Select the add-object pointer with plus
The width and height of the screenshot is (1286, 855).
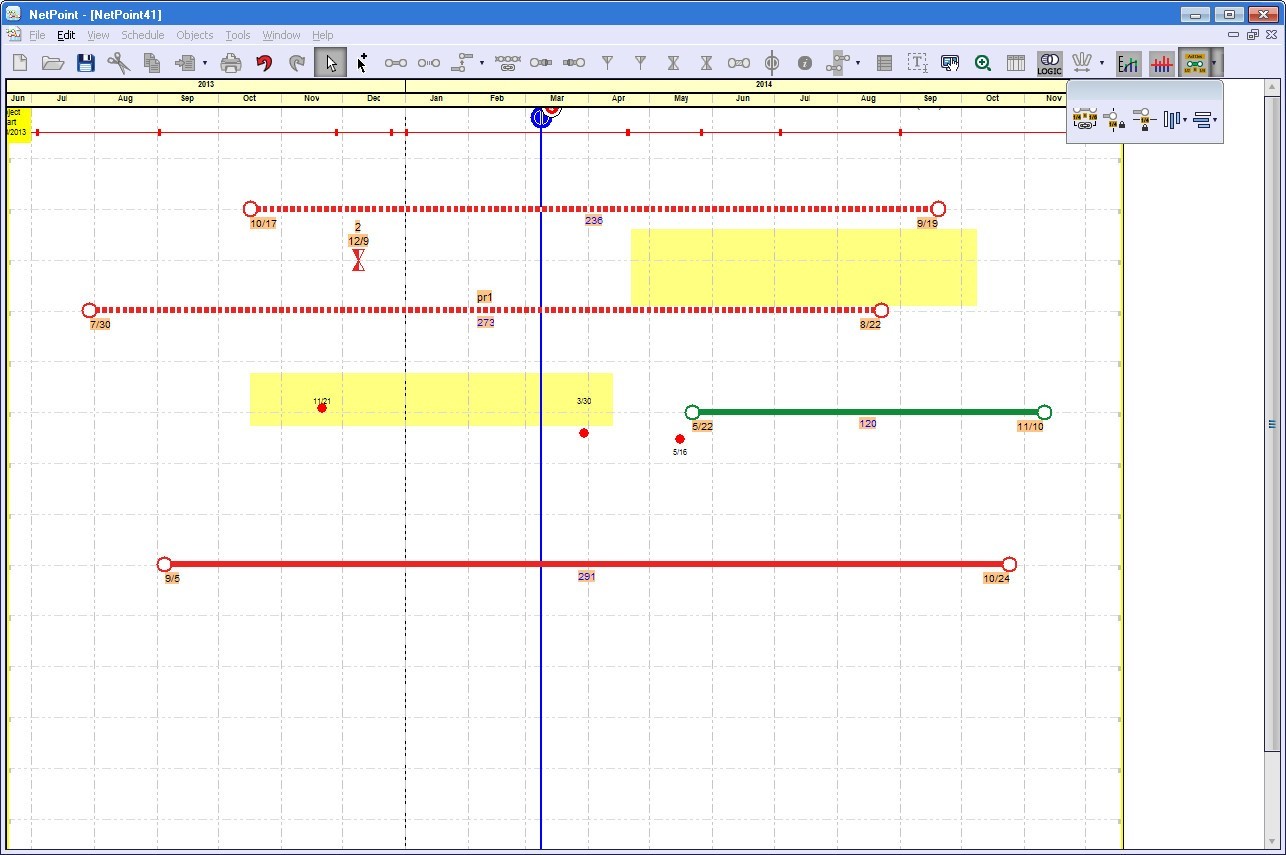(362, 63)
